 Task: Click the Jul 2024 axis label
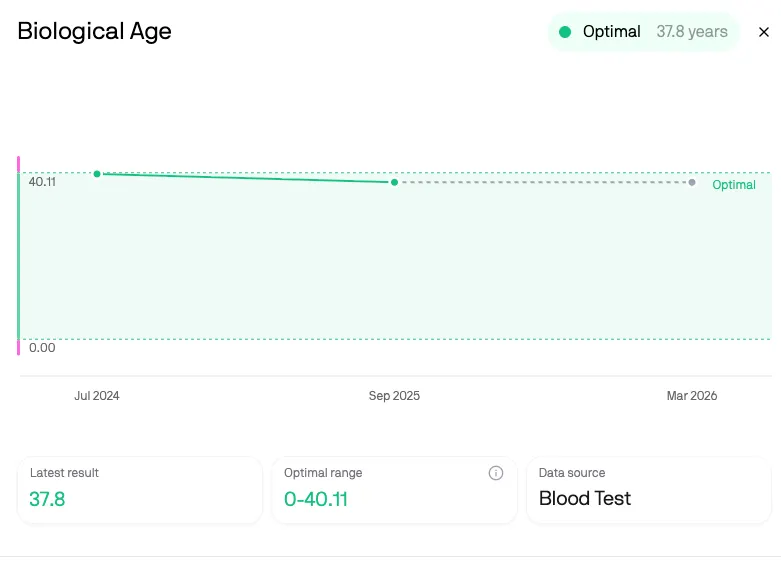tap(97, 396)
